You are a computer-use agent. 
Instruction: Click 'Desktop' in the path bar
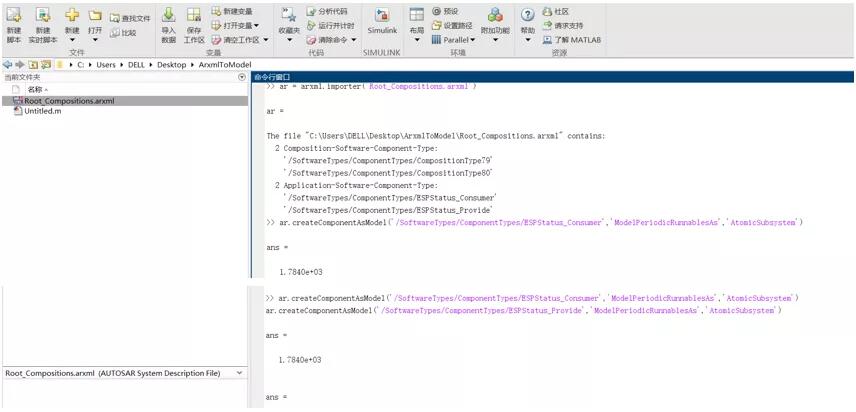(x=171, y=64)
